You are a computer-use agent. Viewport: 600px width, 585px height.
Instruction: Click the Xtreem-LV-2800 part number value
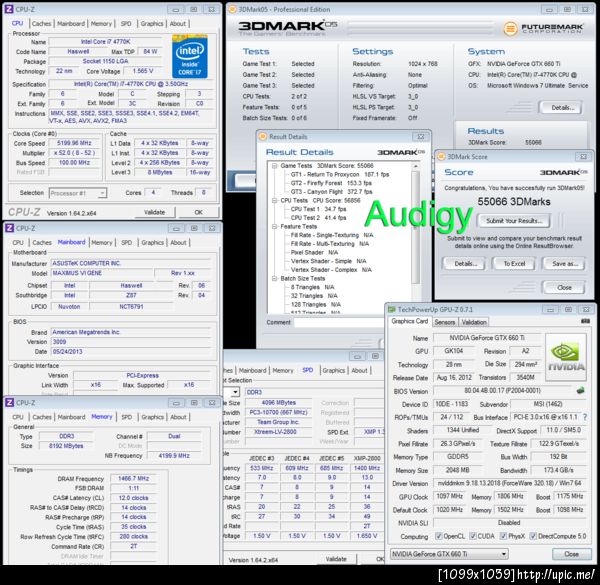pos(278,432)
